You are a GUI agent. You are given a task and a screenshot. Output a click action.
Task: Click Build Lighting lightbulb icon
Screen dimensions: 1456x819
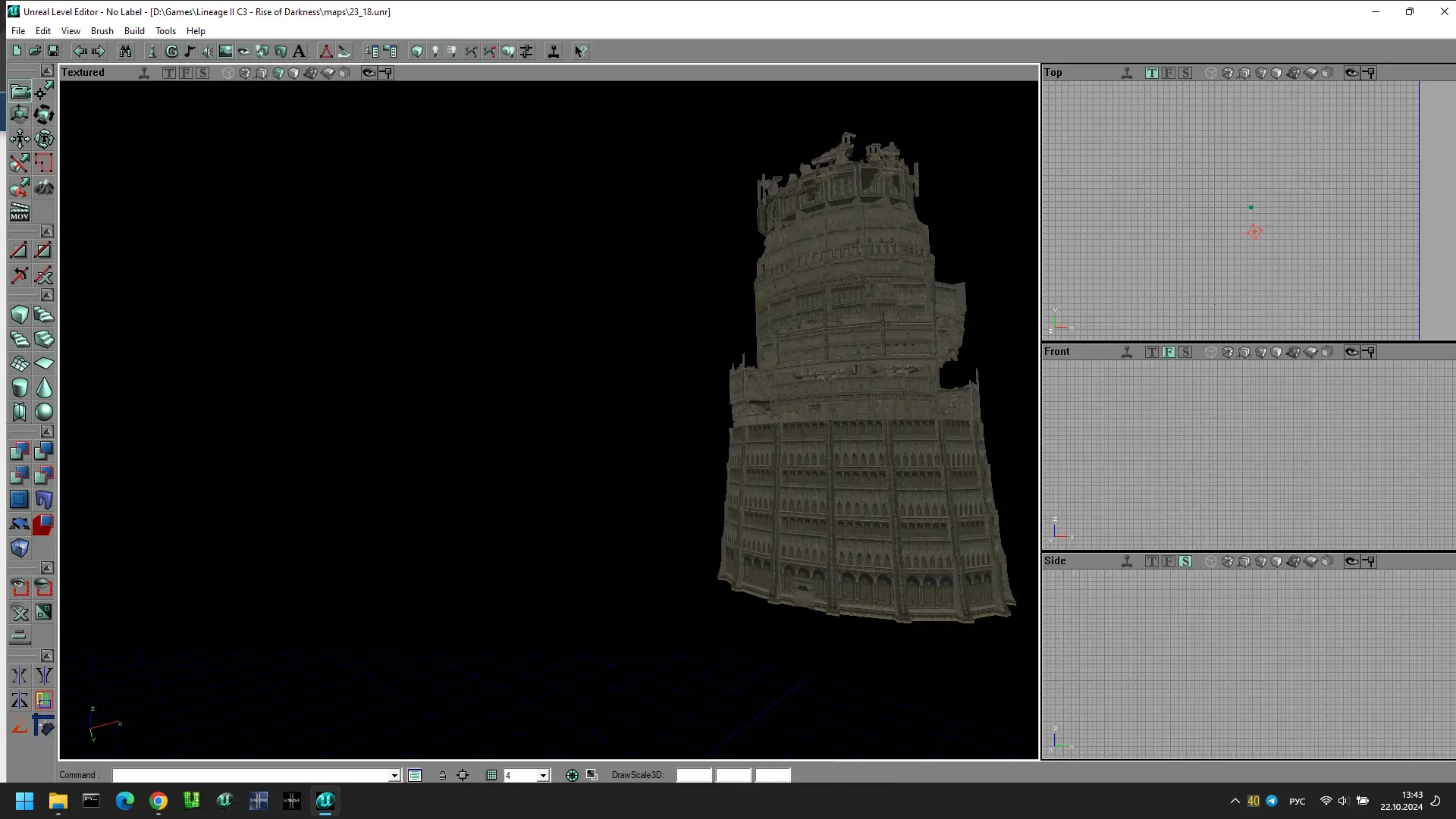435,51
